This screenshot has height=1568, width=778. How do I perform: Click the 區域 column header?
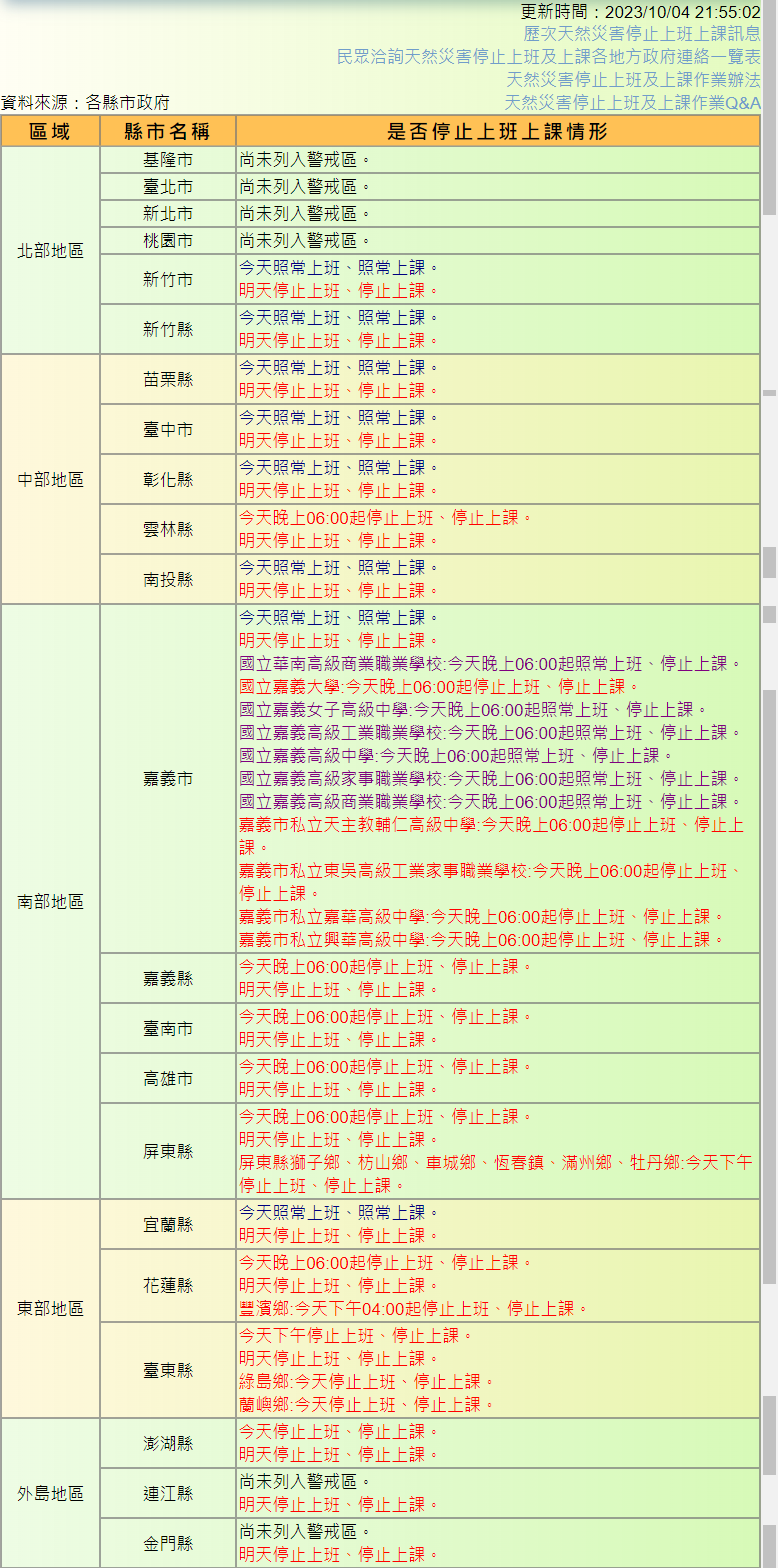[x=50, y=131]
